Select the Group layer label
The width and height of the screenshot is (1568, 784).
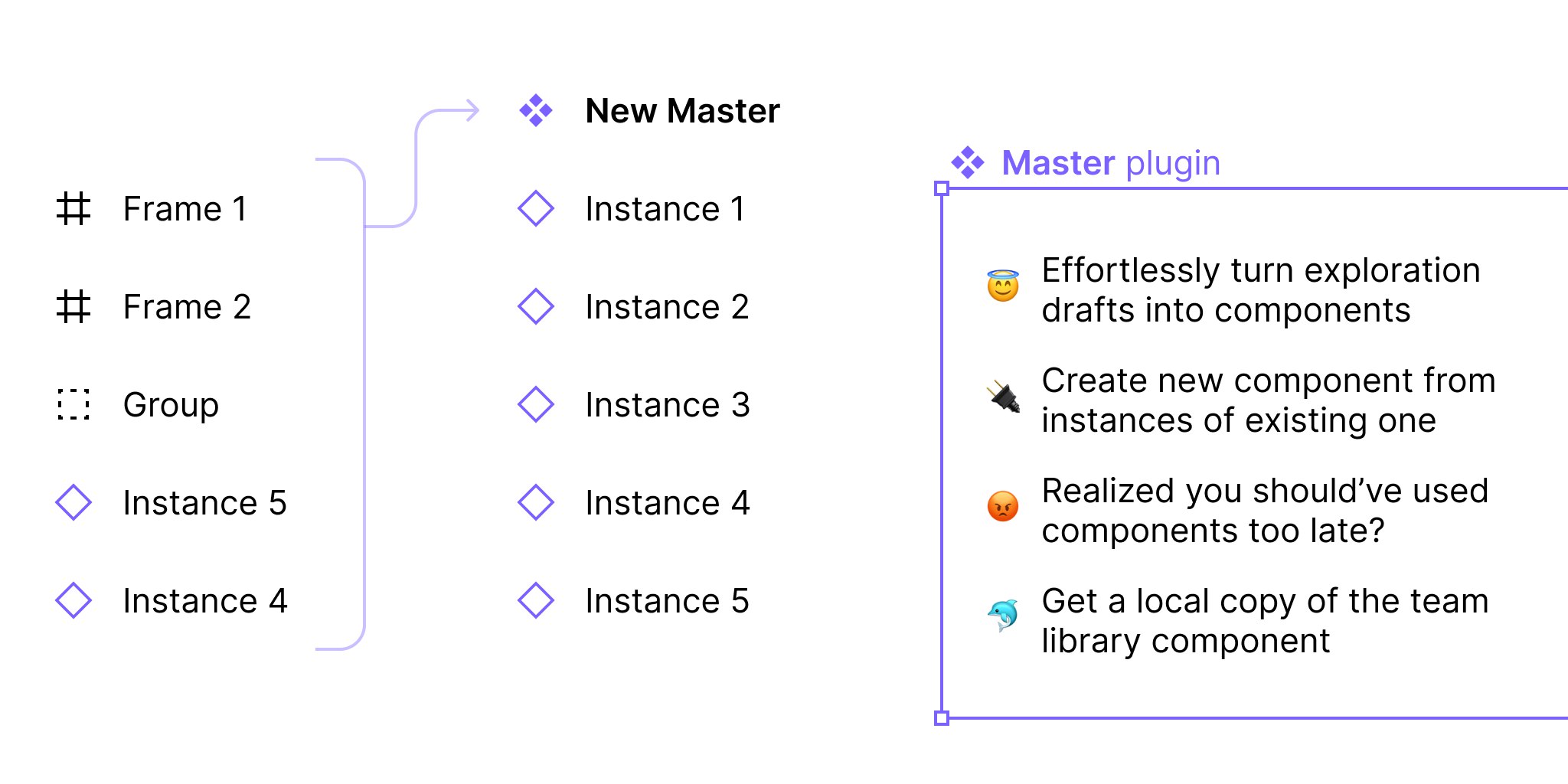[171, 405]
